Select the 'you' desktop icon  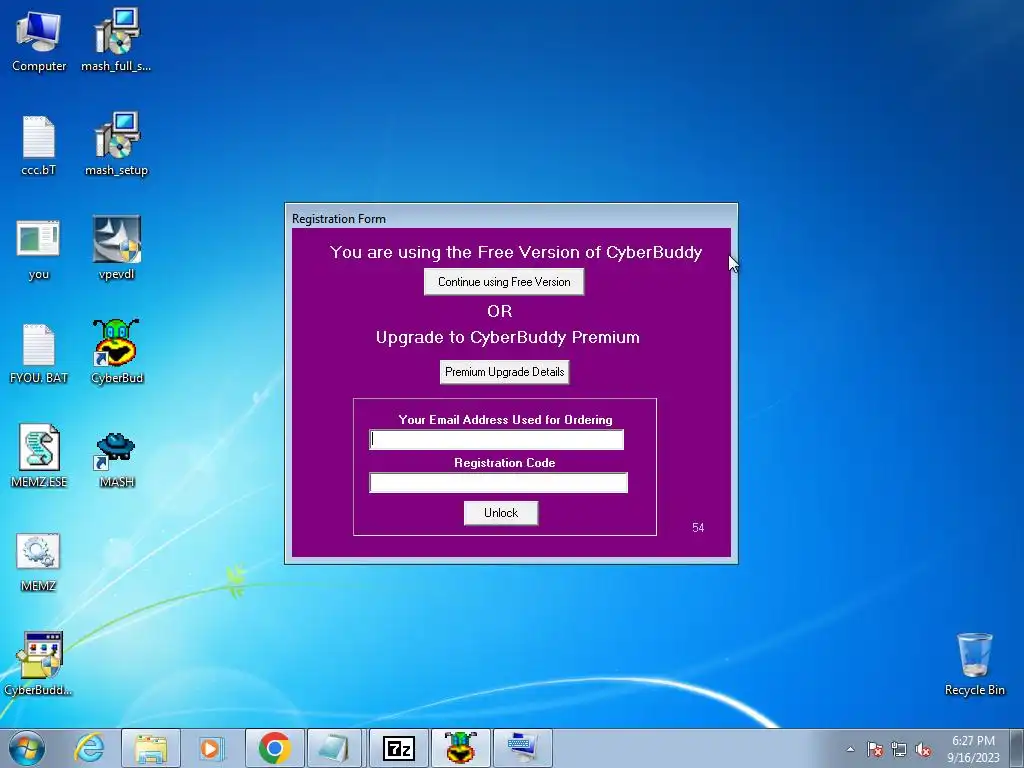(39, 251)
